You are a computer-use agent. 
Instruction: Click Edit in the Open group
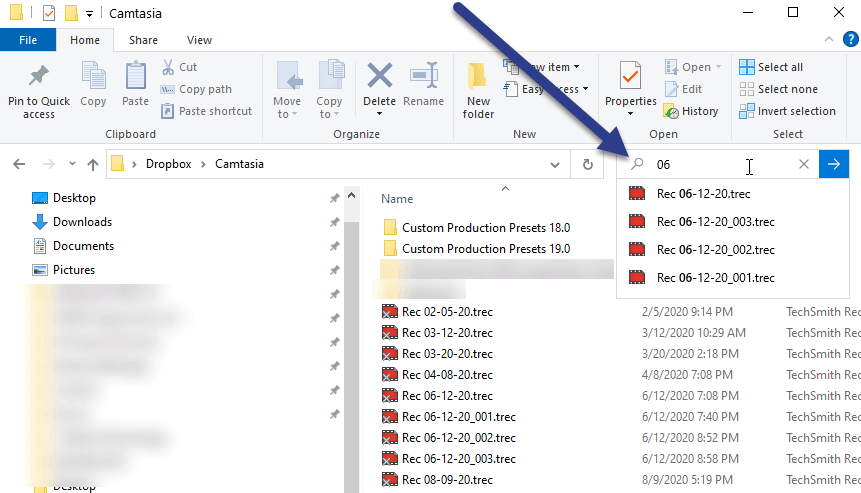click(684, 89)
